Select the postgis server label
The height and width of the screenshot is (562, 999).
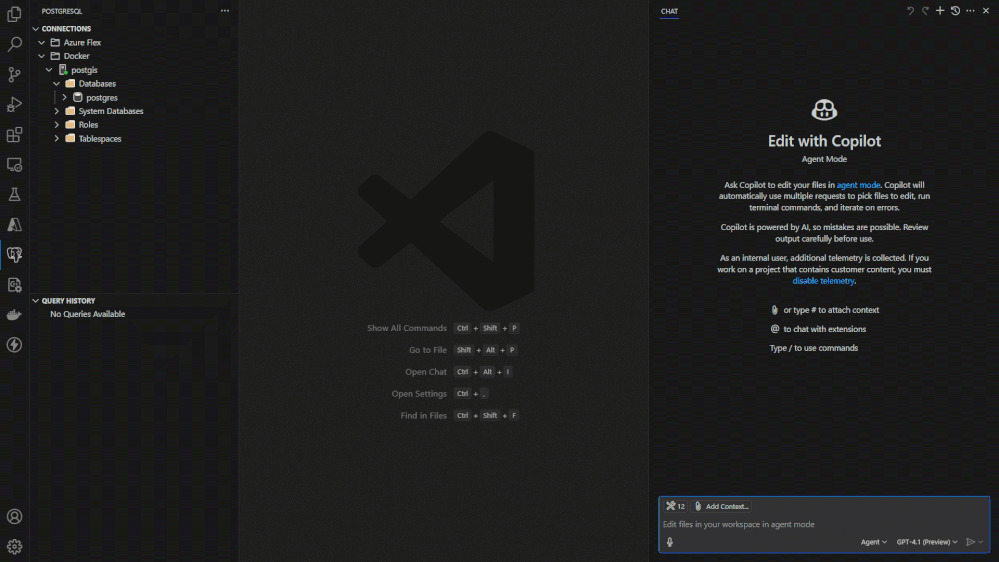click(x=84, y=70)
